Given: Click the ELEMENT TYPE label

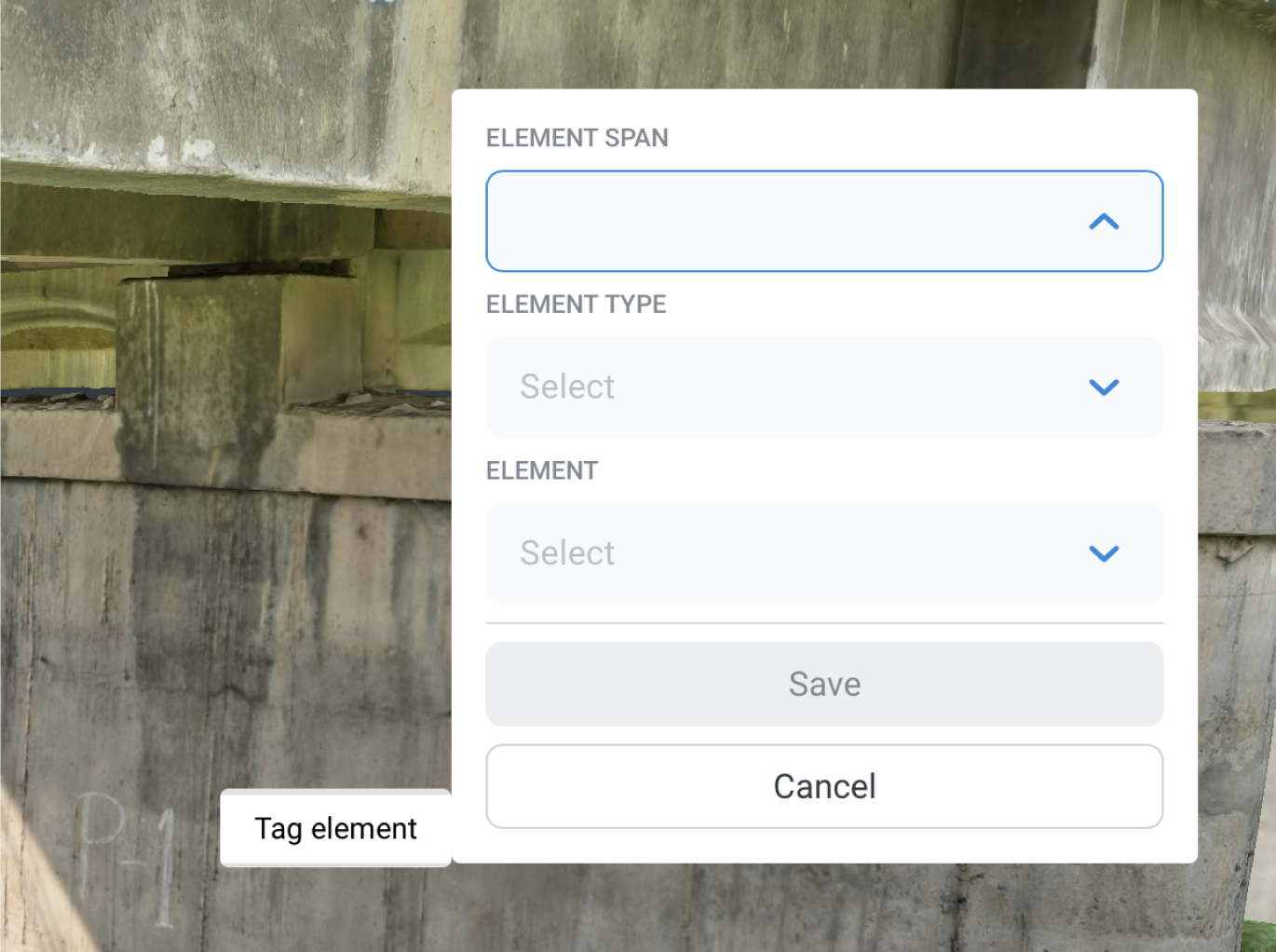Looking at the screenshot, I should (577, 305).
